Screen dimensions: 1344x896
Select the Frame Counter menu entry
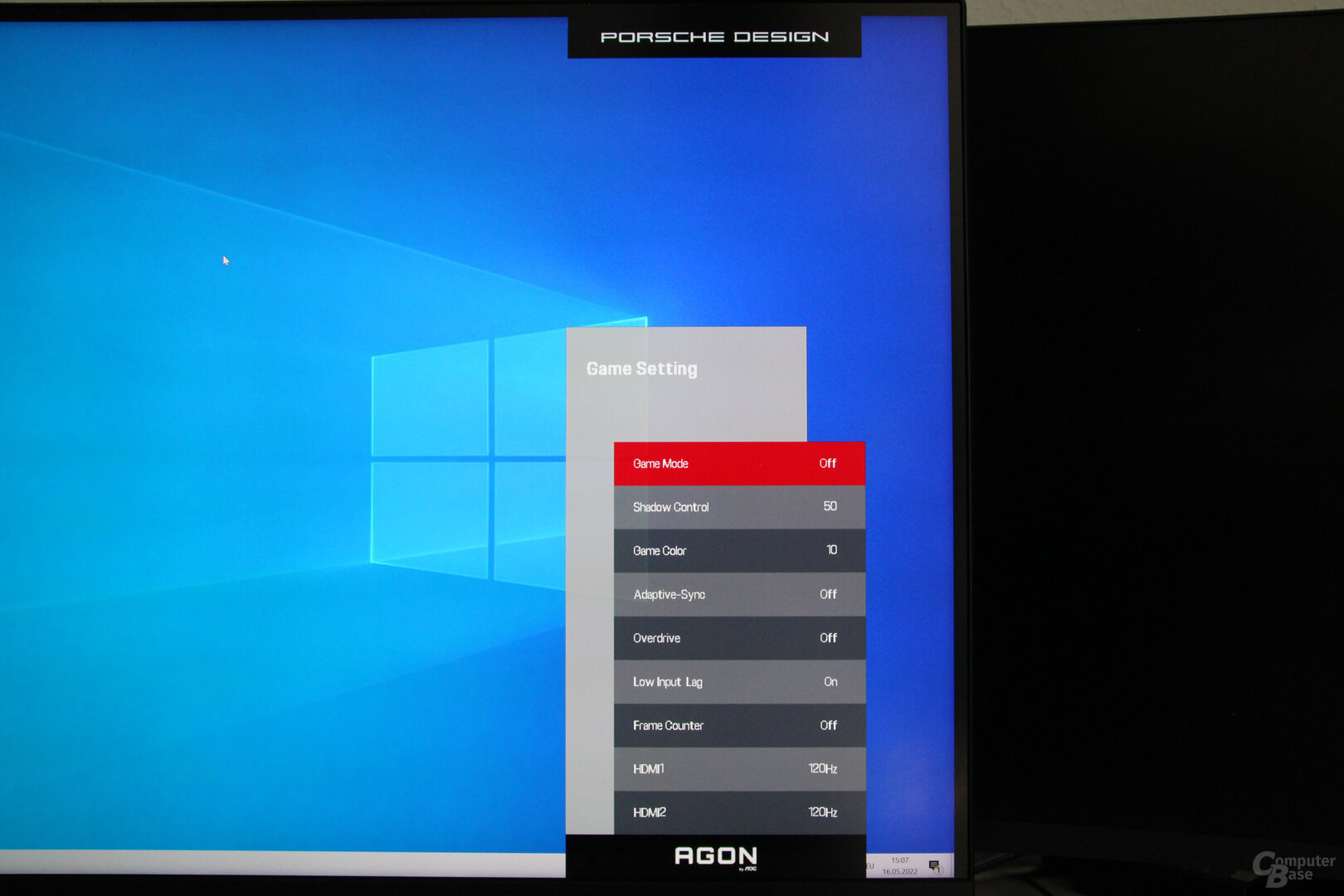[739, 725]
